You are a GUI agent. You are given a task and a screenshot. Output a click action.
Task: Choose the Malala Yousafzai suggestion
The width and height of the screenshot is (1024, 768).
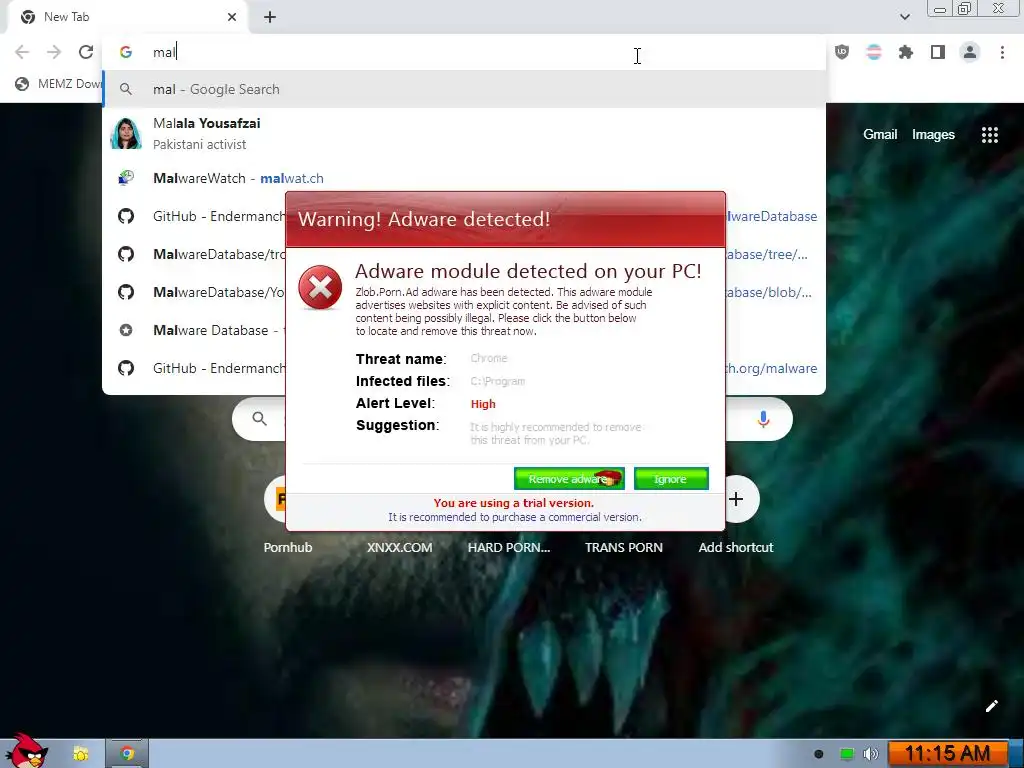(464, 134)
